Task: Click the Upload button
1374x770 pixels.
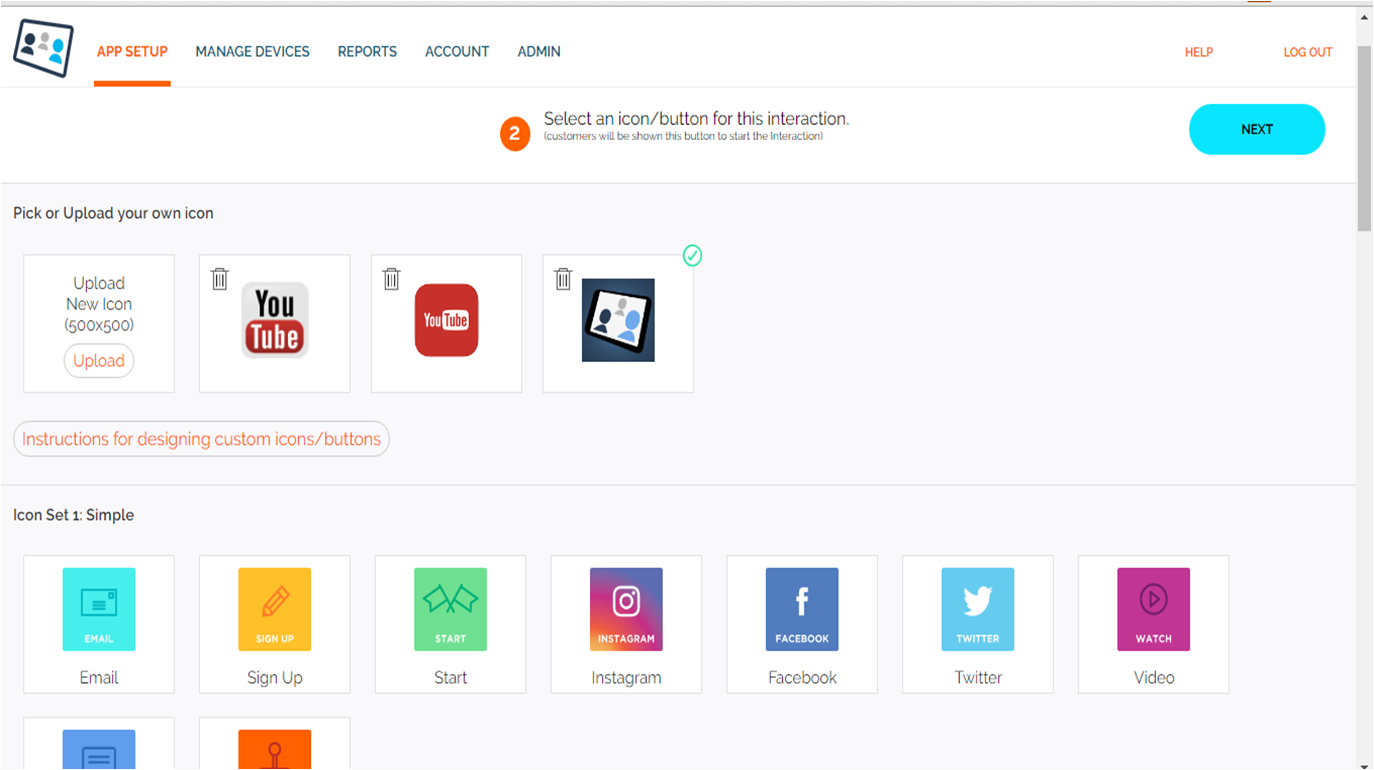Action: click(99, 361)
